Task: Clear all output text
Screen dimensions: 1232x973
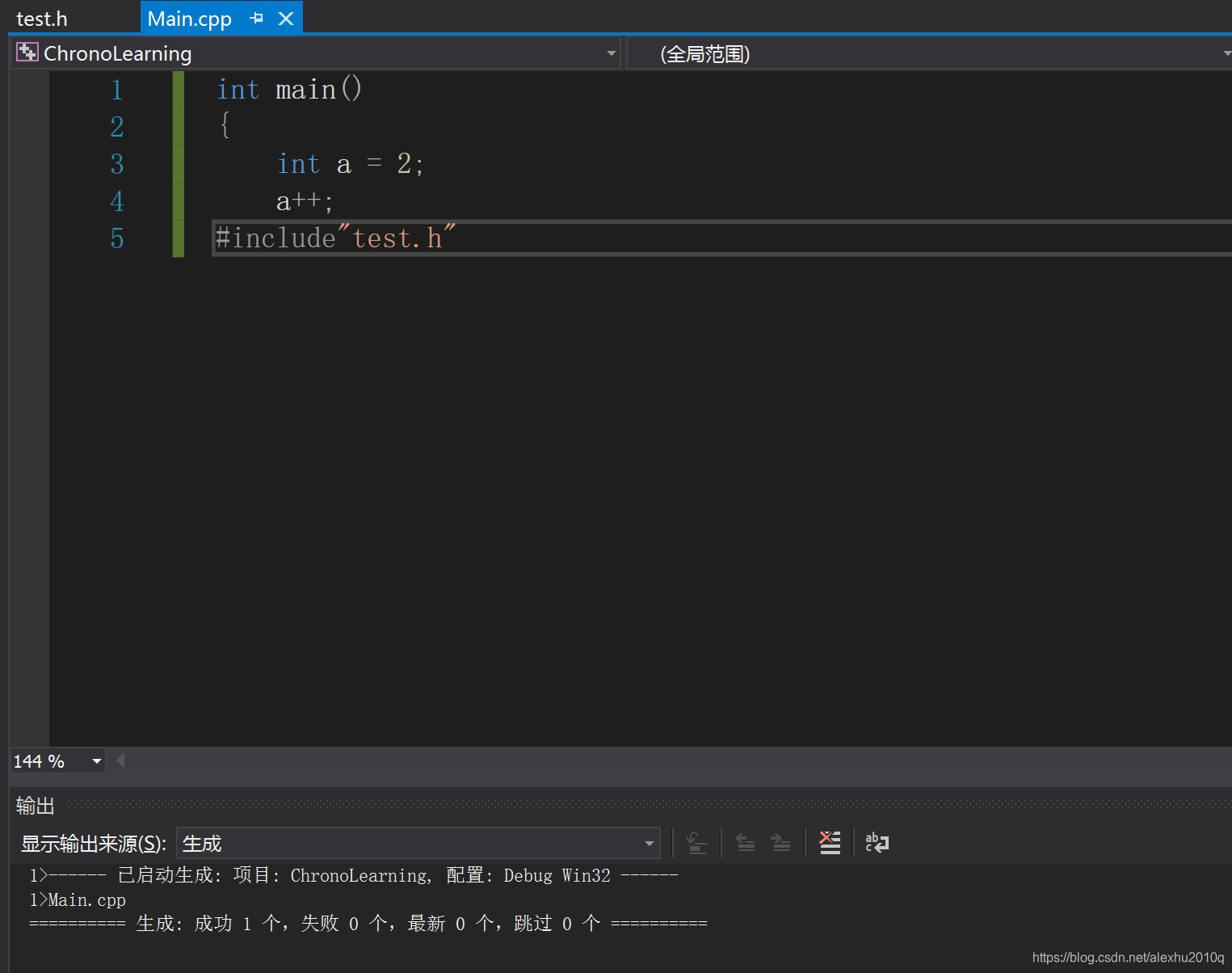Action: click(830, 843)
